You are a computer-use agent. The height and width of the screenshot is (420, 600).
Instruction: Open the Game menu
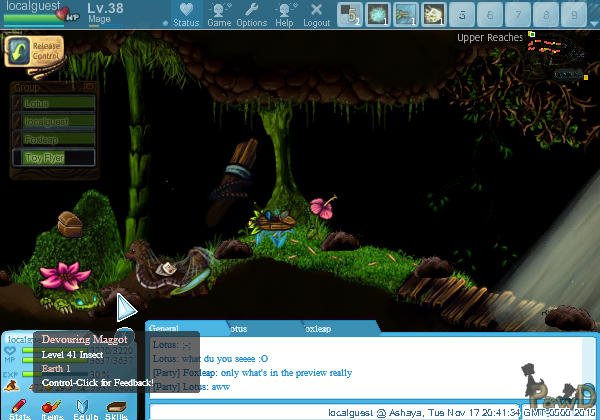219,15
